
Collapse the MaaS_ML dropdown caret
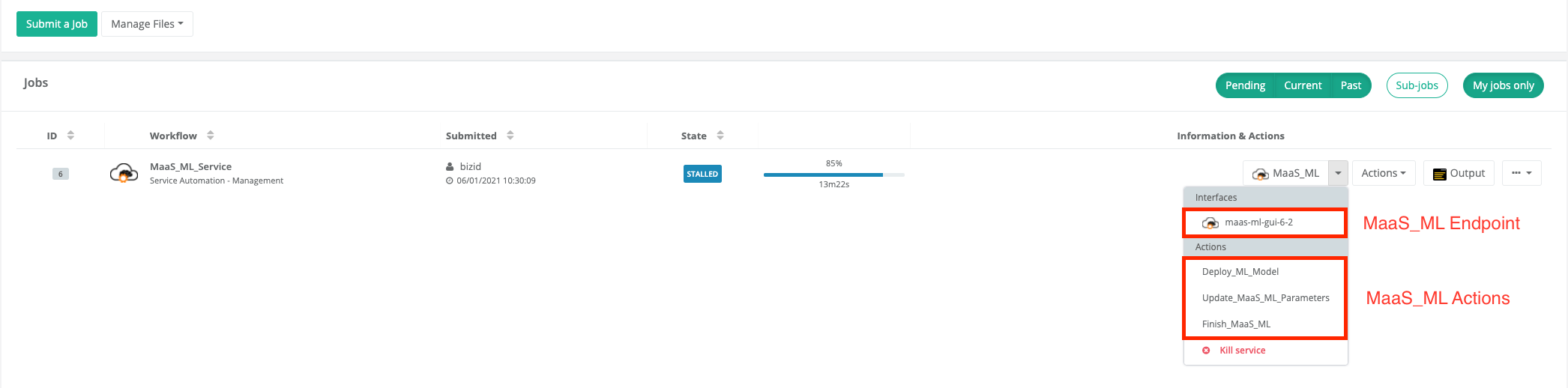tap(1338, 173)
